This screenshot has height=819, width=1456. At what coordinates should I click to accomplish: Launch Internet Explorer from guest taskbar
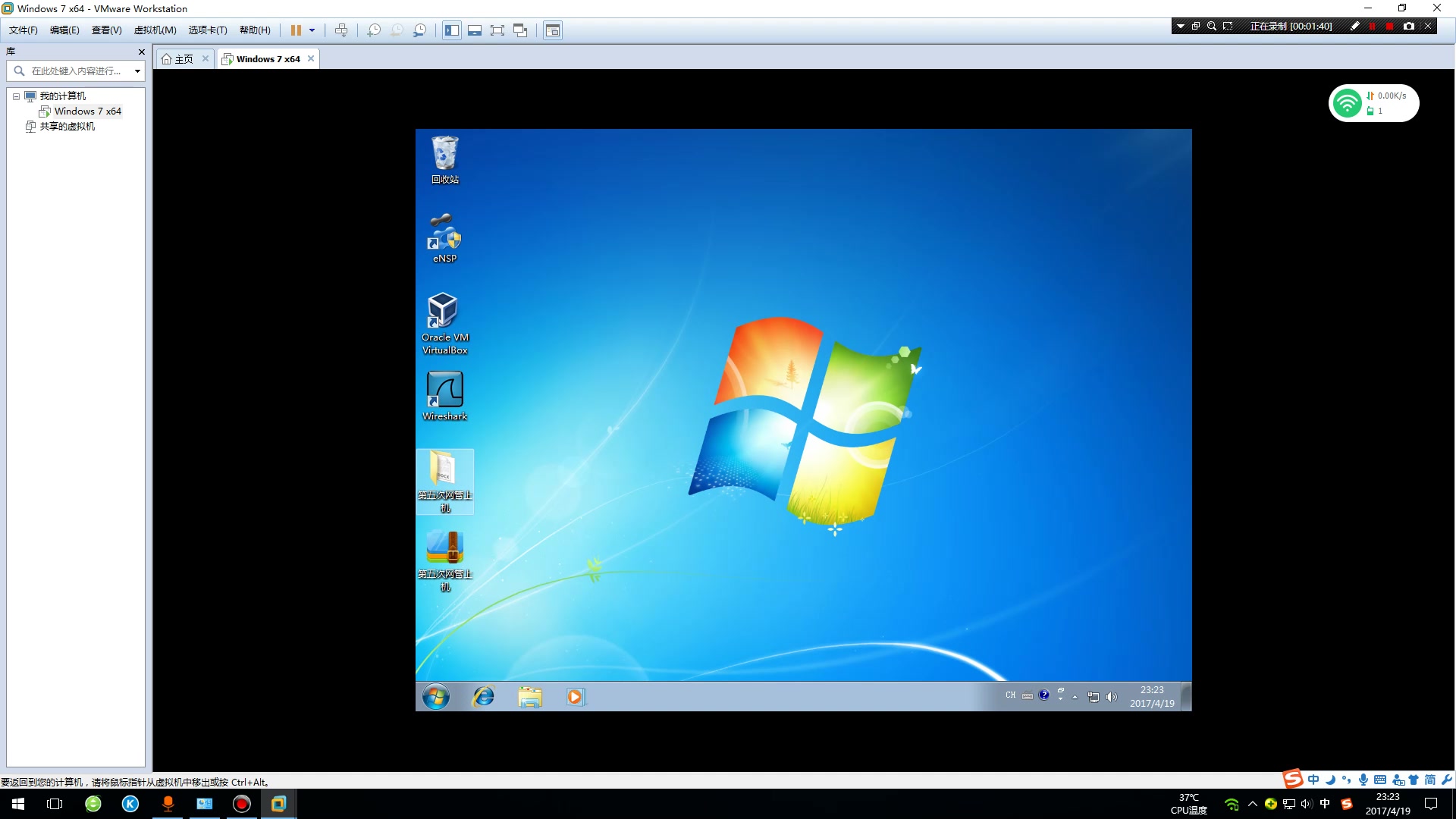coord(484,696)
